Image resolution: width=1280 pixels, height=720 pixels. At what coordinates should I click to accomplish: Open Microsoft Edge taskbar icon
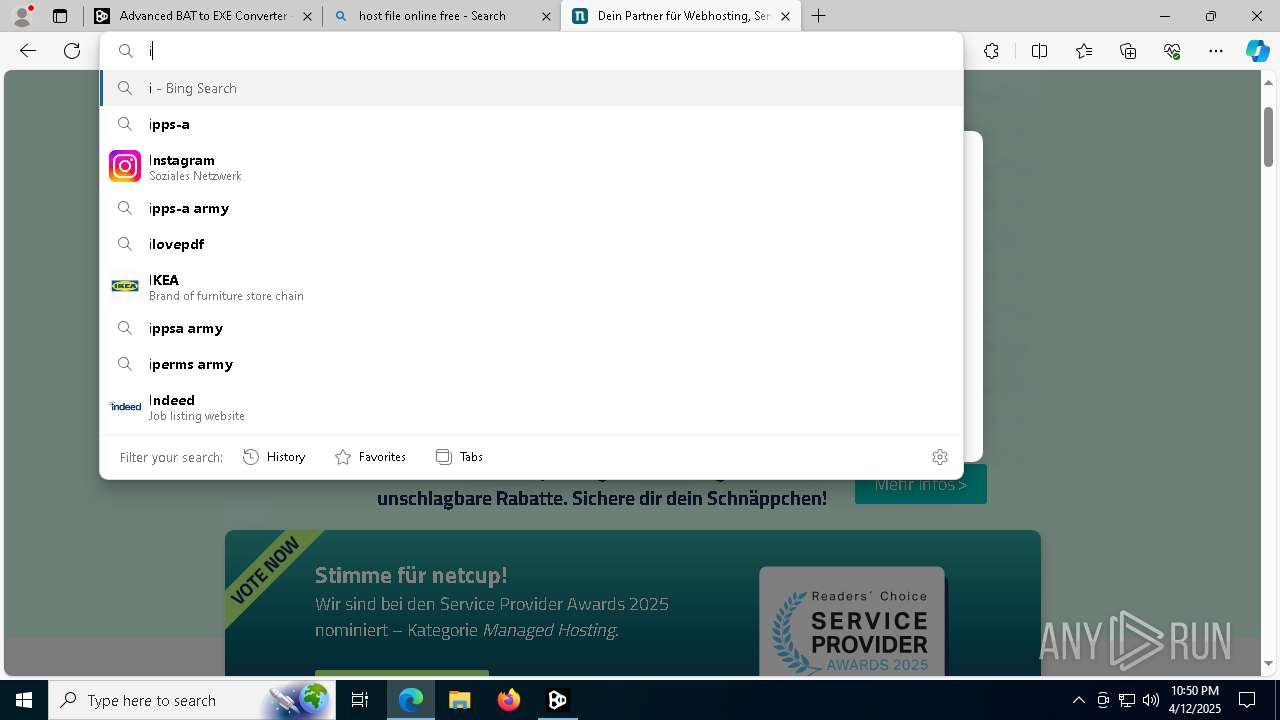tap(411, 700)
